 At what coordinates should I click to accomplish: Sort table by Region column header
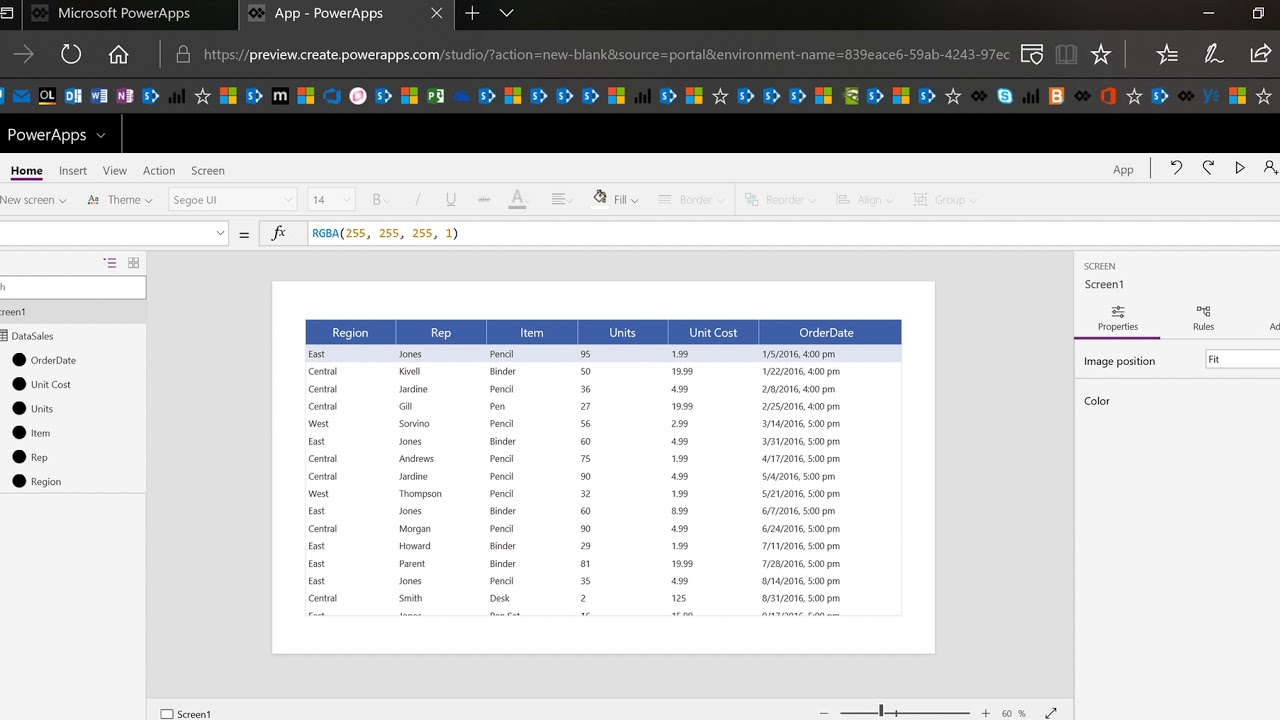click(x=350, y=333)
